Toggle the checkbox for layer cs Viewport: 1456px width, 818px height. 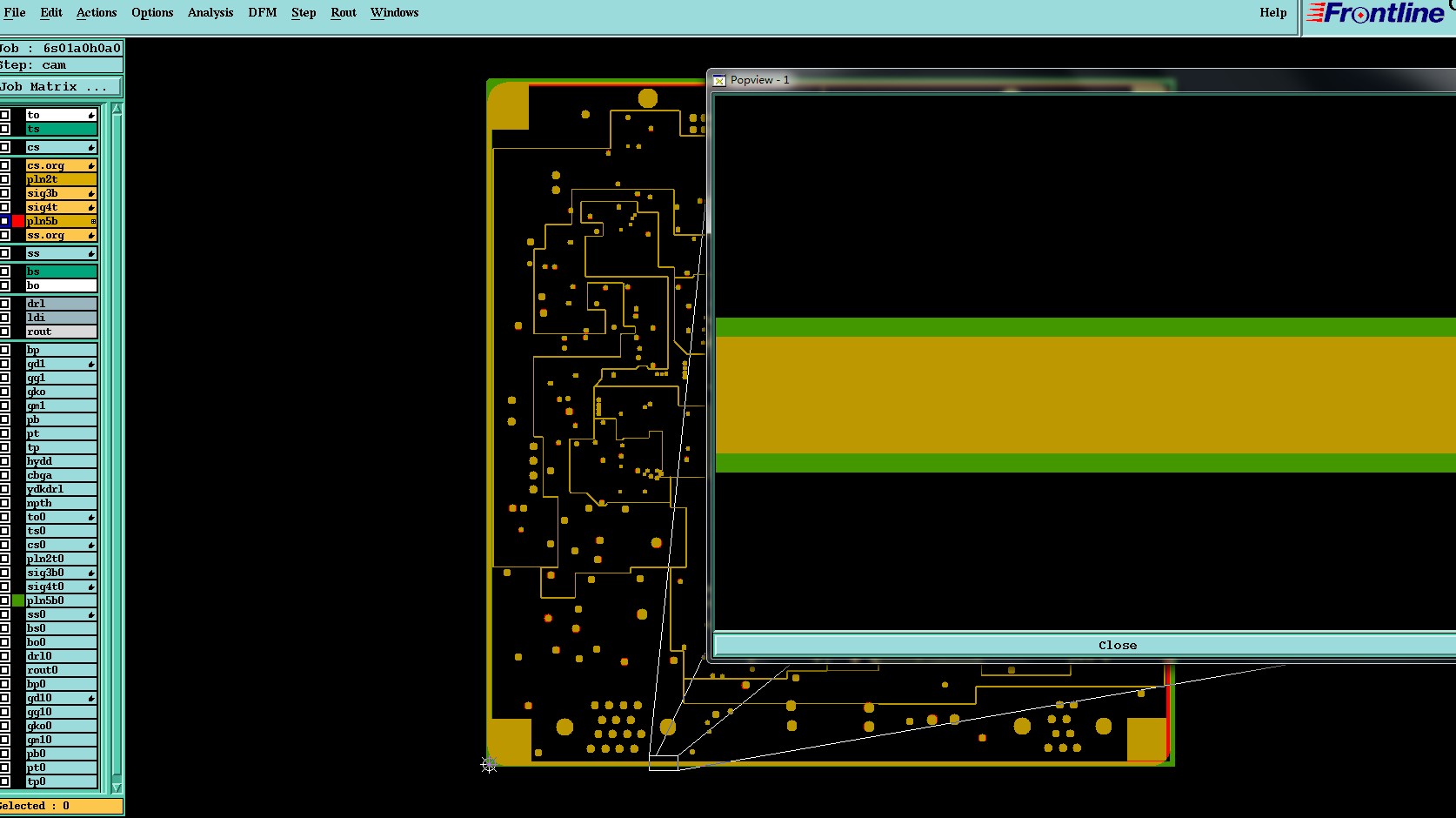pyautogui.click(x=5, y=147)
